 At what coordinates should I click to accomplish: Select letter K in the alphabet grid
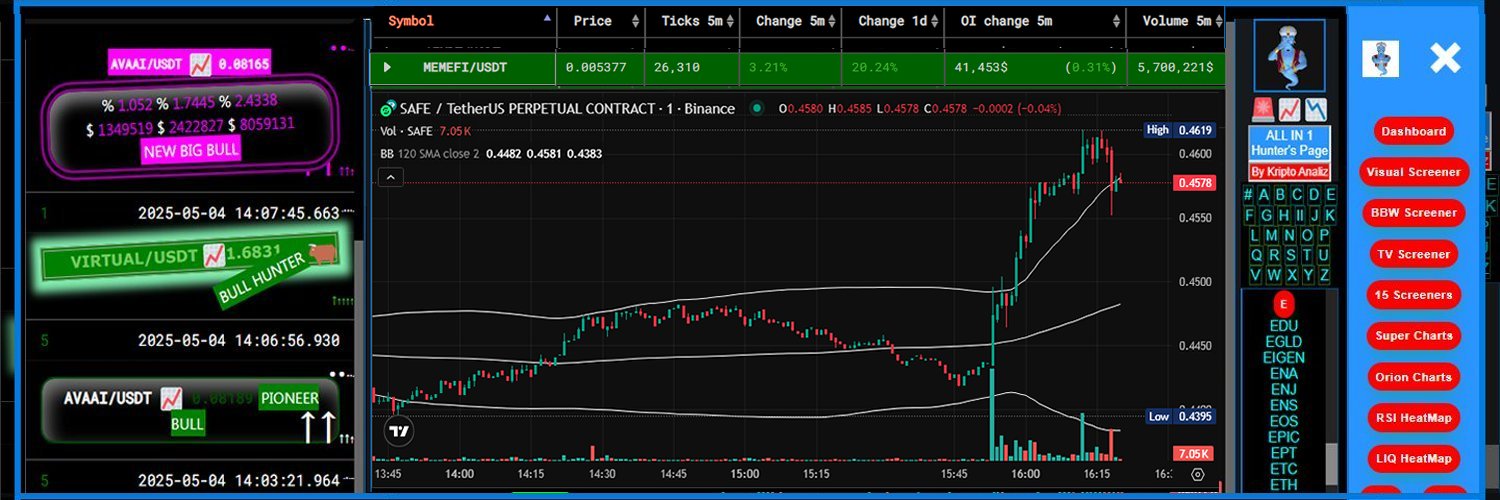click(1330, 215)
